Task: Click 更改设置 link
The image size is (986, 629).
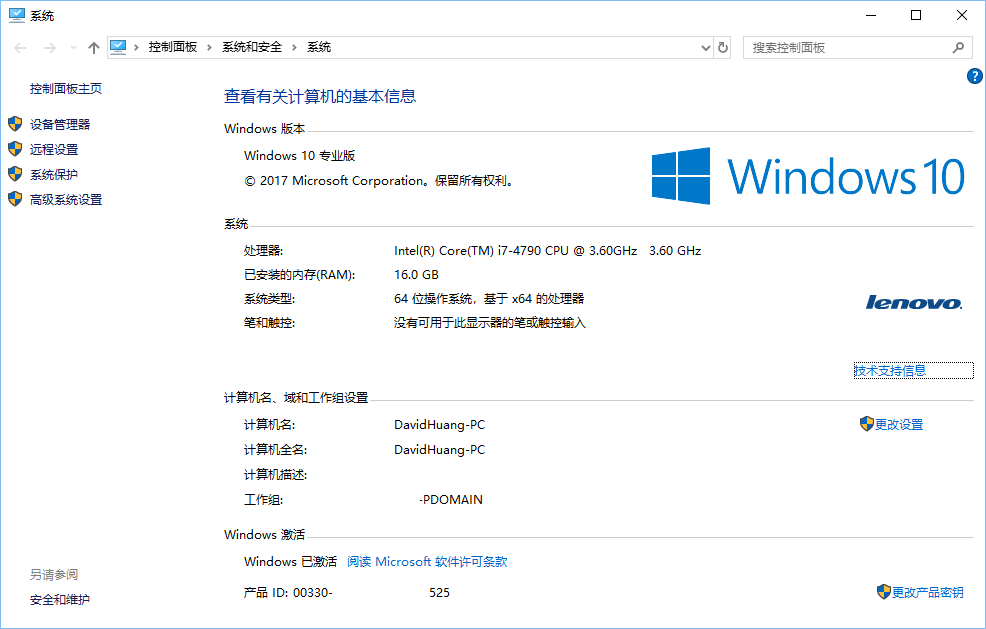Action: [899, 425]
